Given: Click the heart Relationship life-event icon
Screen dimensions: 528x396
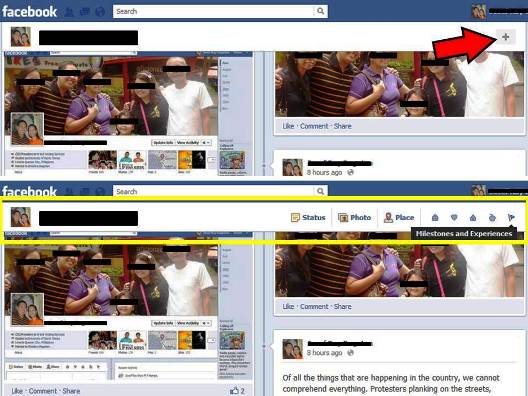Looking at the screenshot, I should pos(454,218).
